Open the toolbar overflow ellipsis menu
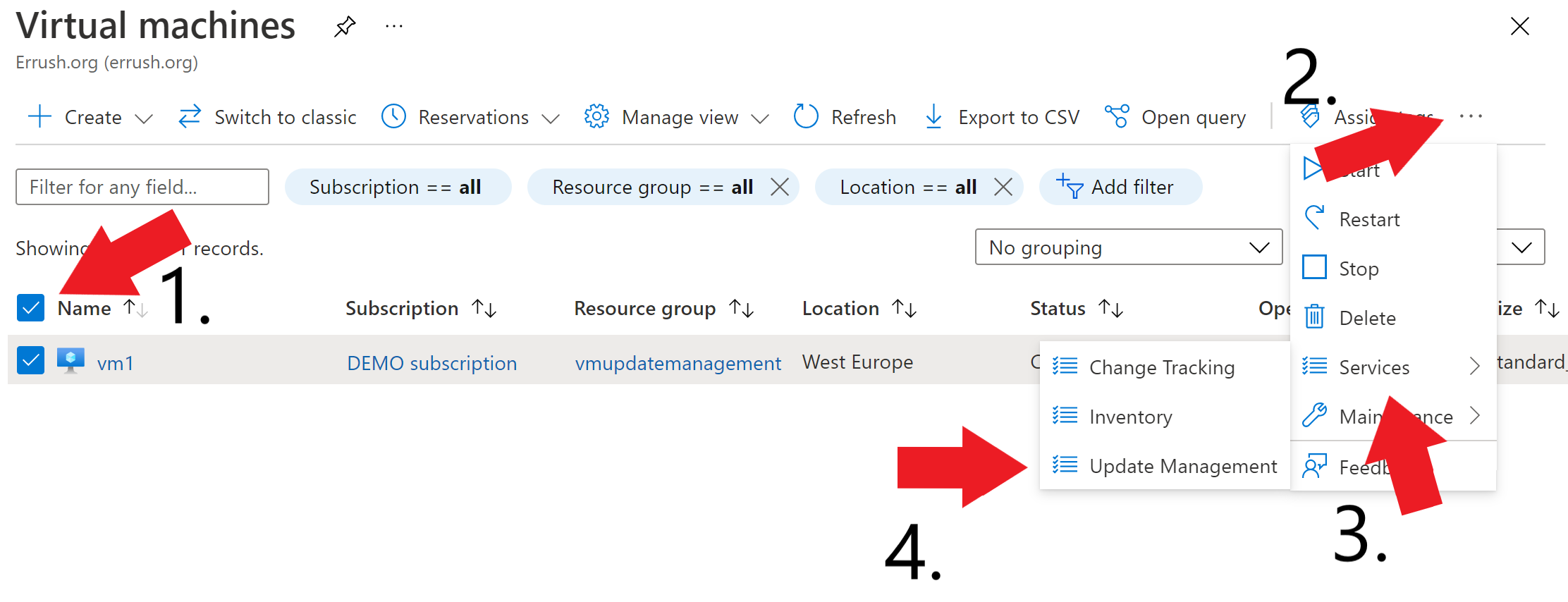Screen dimensions: 1568x602 tap(1471, 116)
